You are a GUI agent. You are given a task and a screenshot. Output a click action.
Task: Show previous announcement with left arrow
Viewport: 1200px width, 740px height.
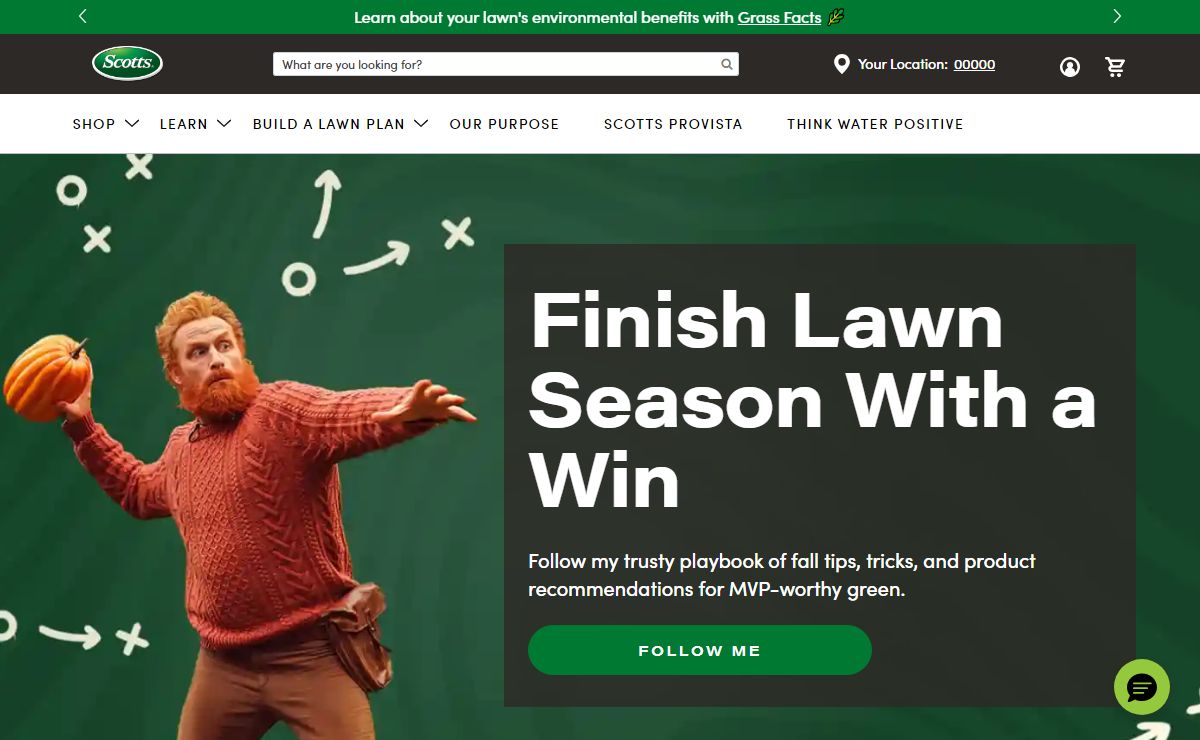pos(82,16)
